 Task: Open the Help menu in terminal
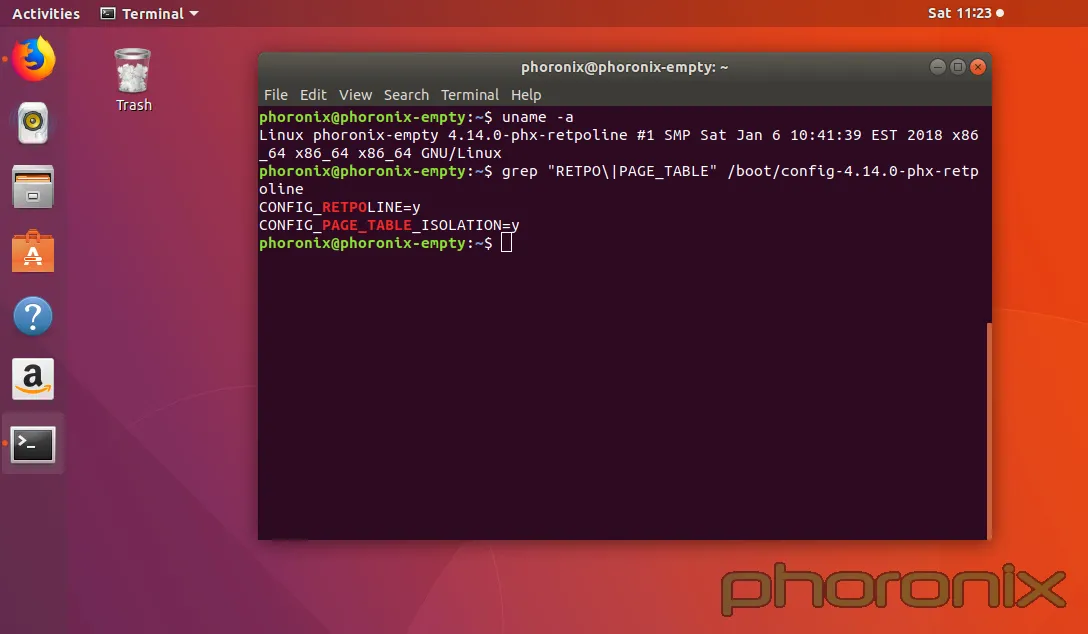coord(526,95)
